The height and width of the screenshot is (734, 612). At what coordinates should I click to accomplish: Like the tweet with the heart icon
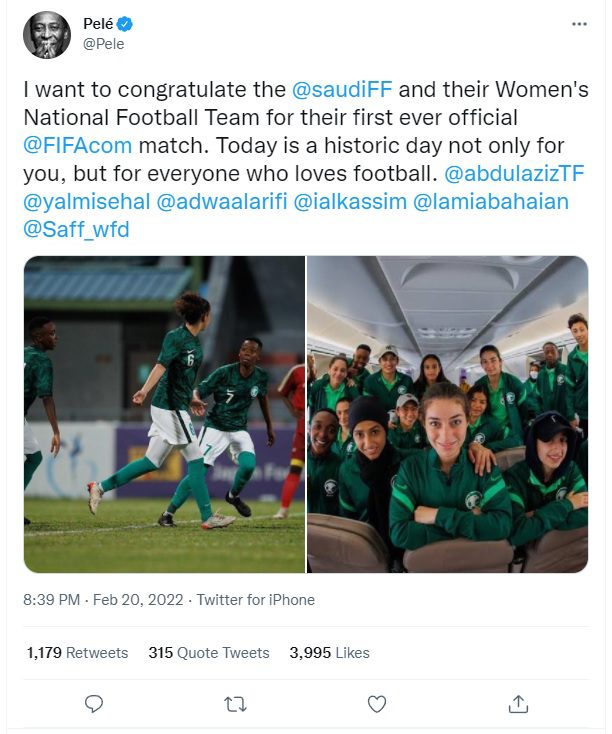coord(376,704)
